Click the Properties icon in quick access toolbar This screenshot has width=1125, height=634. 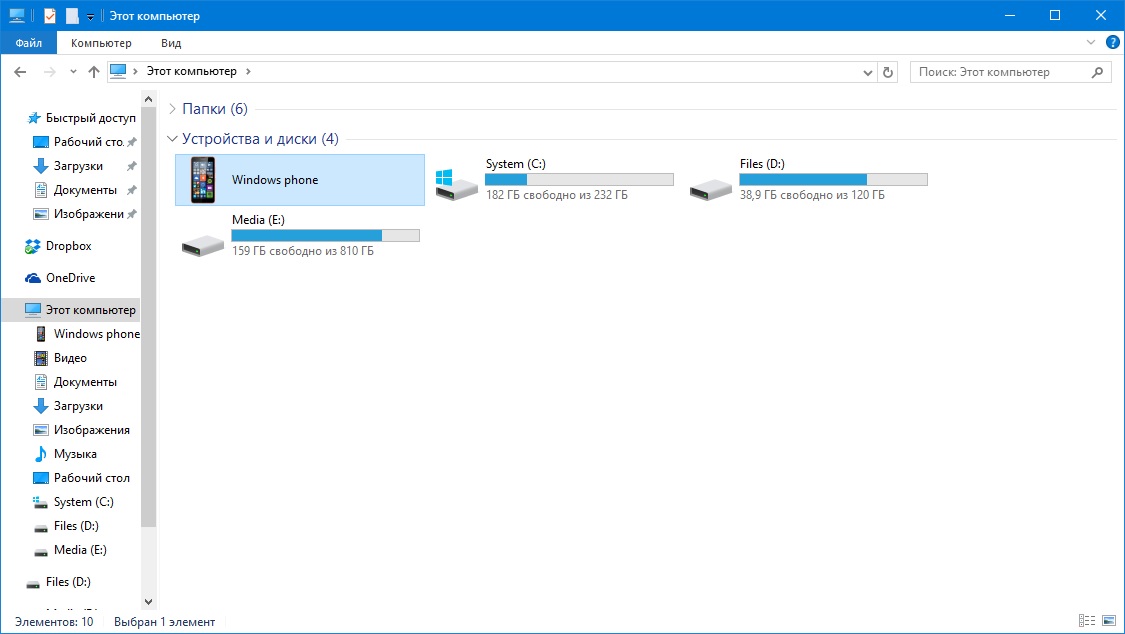[x=50, y=15]
